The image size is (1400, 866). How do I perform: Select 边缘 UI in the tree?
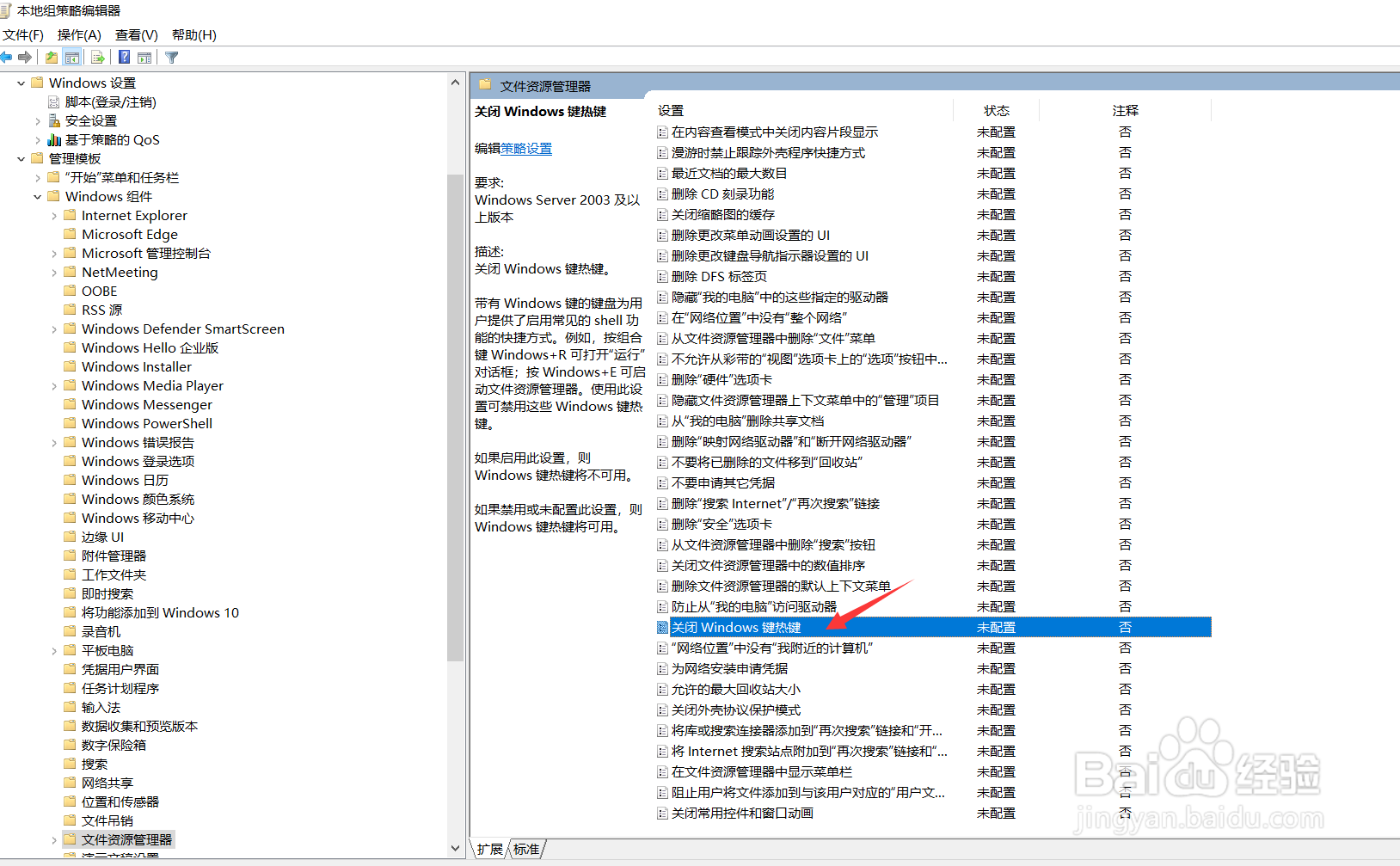coord(102,537)
